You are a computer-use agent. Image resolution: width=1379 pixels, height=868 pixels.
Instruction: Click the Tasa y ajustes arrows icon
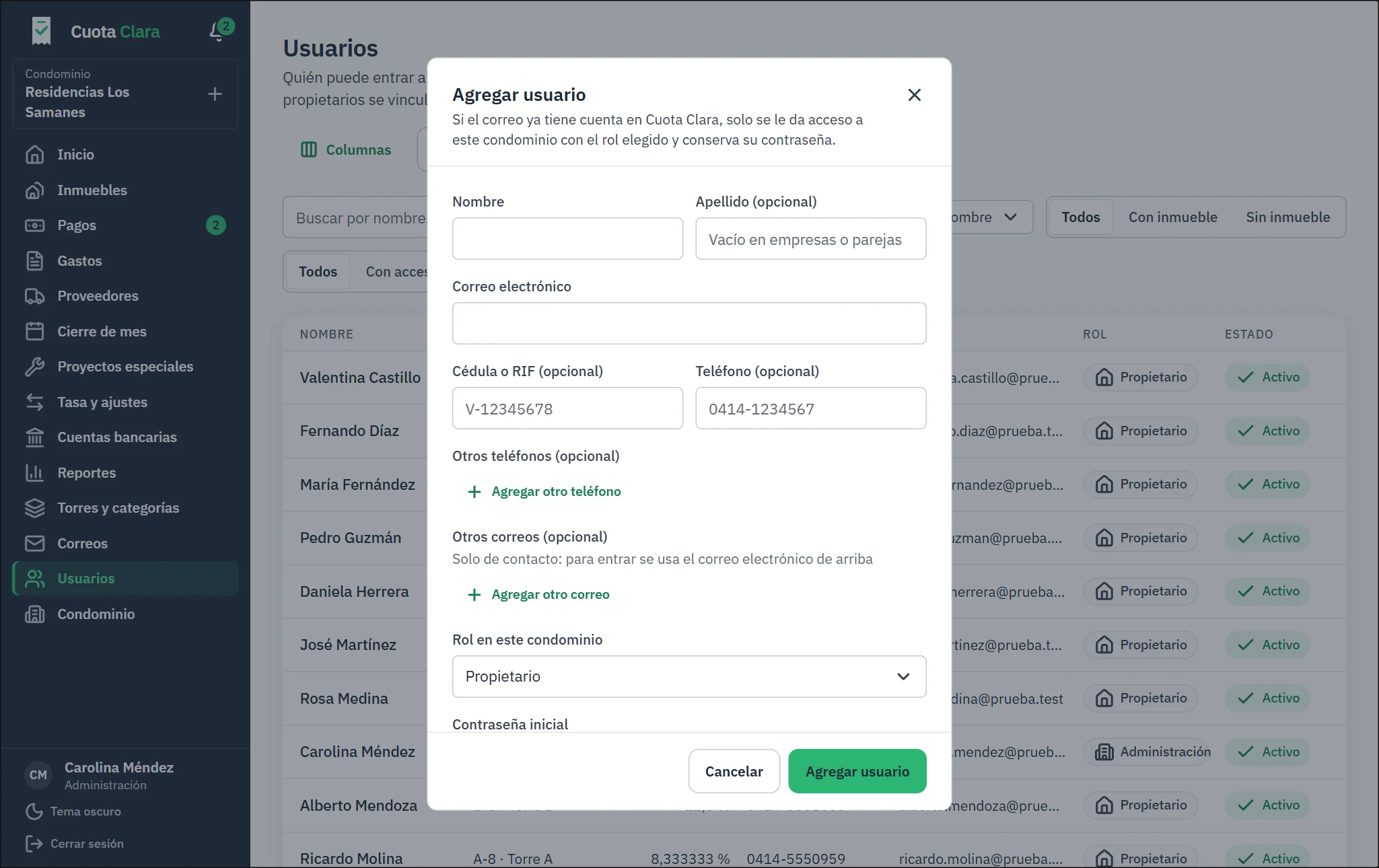34,402
